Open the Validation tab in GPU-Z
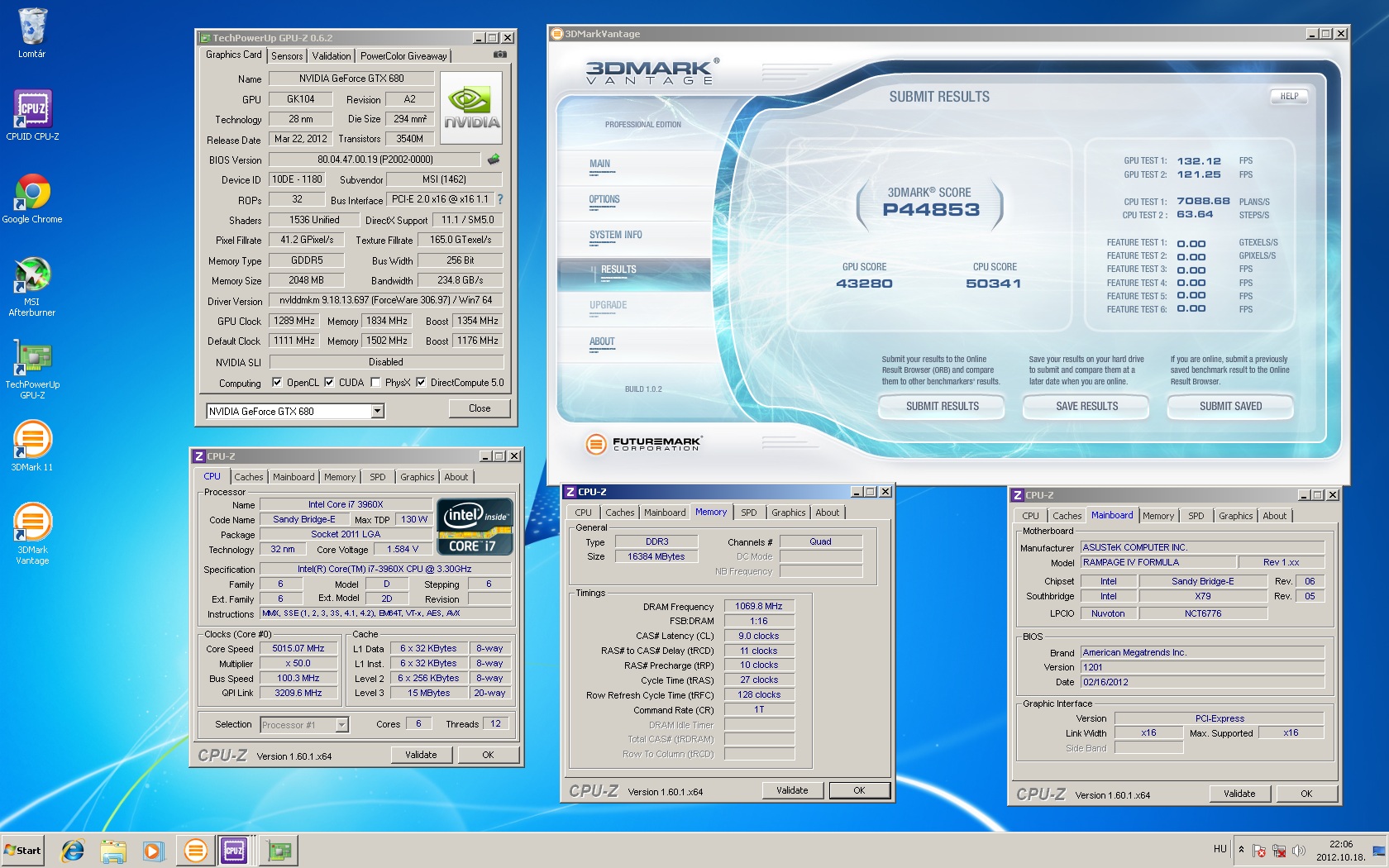 click(332, 56)
